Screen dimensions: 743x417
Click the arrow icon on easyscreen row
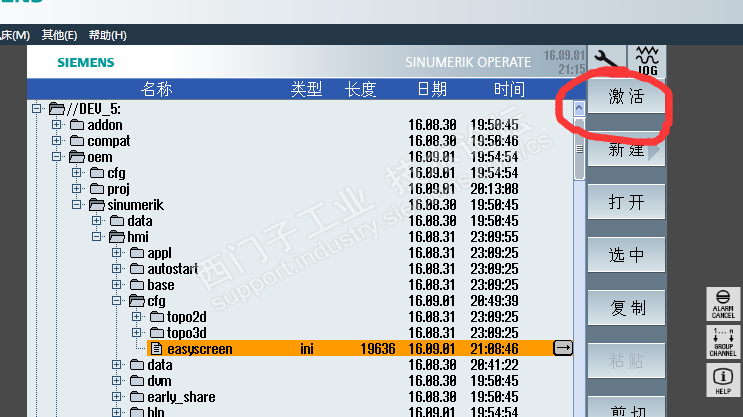click(562, 348)
